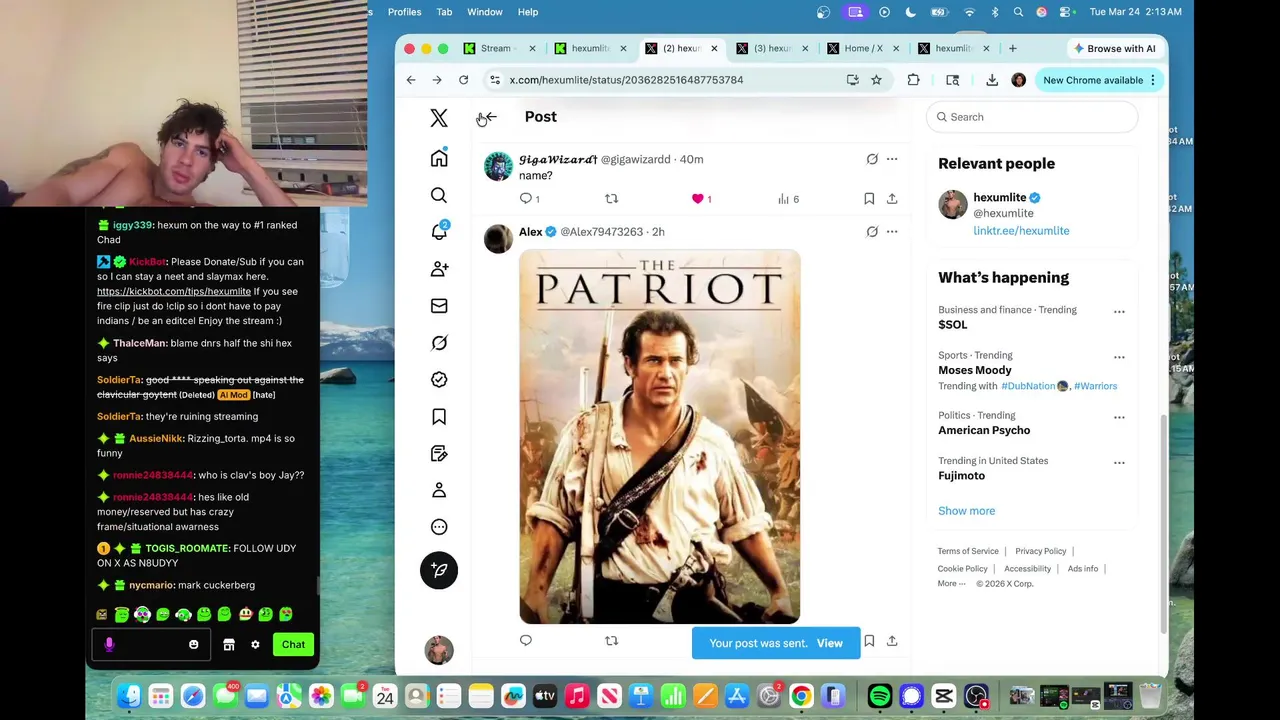Image resolution: width=1280 pixels, height=720 pixels.
Task: Open the Window menu in menu bar
Action: [x=485, y=12]
